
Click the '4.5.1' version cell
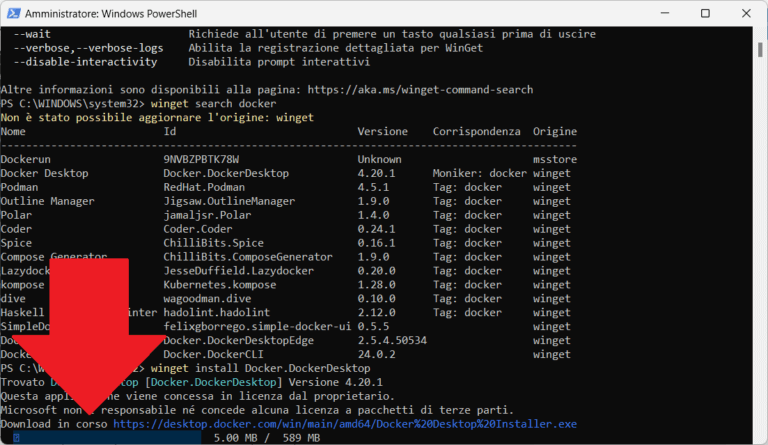click(373, 187)
